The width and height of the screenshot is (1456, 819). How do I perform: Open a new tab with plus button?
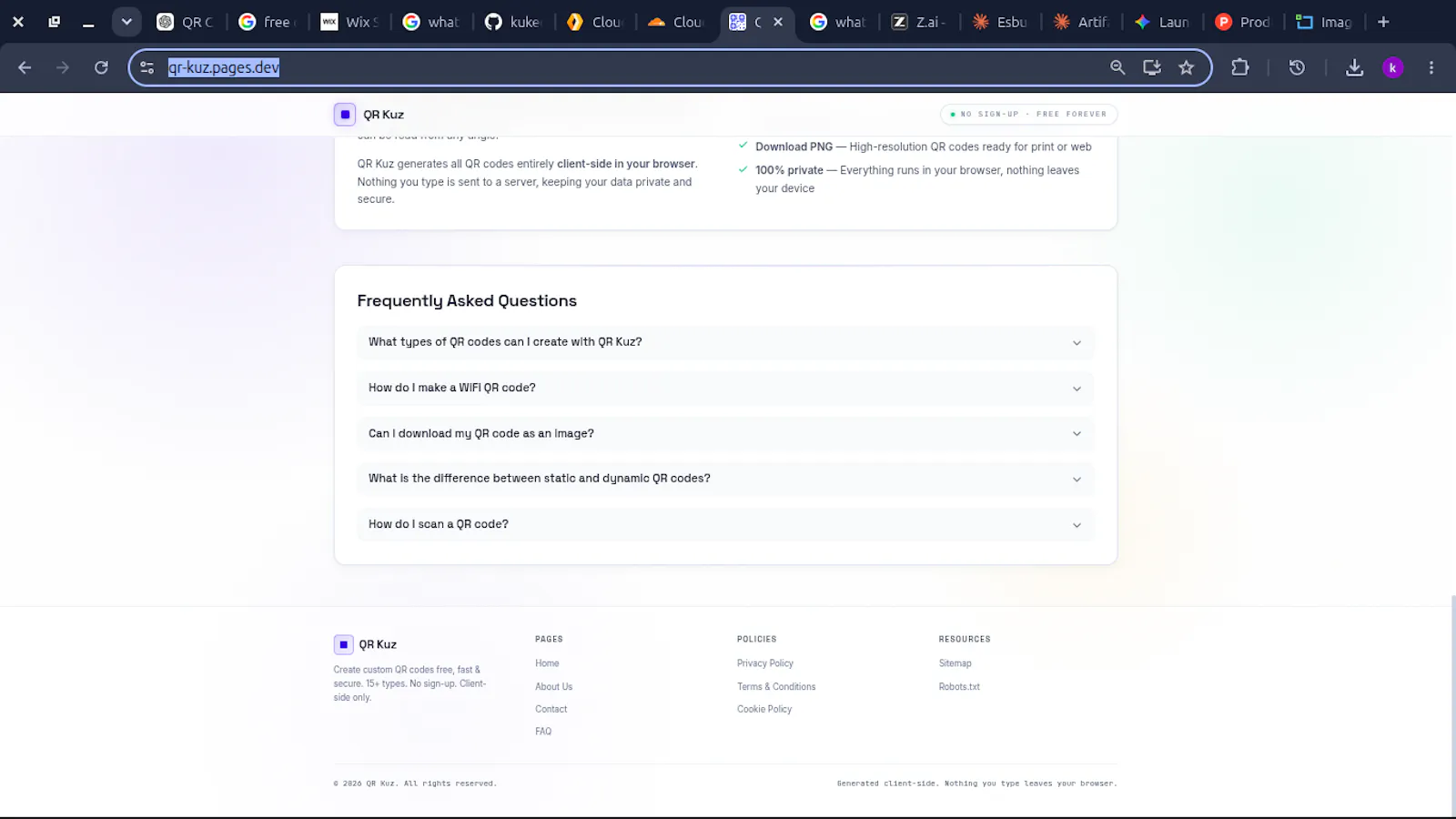1383,22
